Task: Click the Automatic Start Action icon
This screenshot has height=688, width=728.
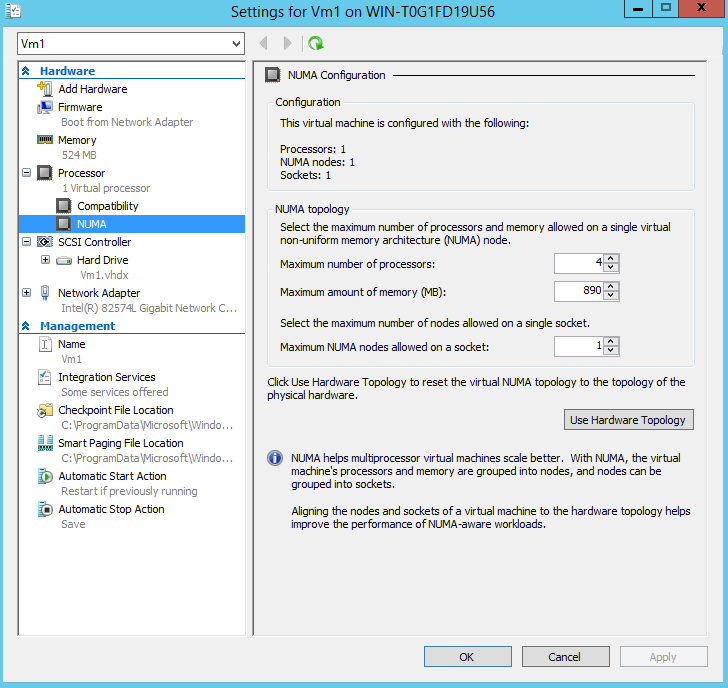Action: click(45, 476)
